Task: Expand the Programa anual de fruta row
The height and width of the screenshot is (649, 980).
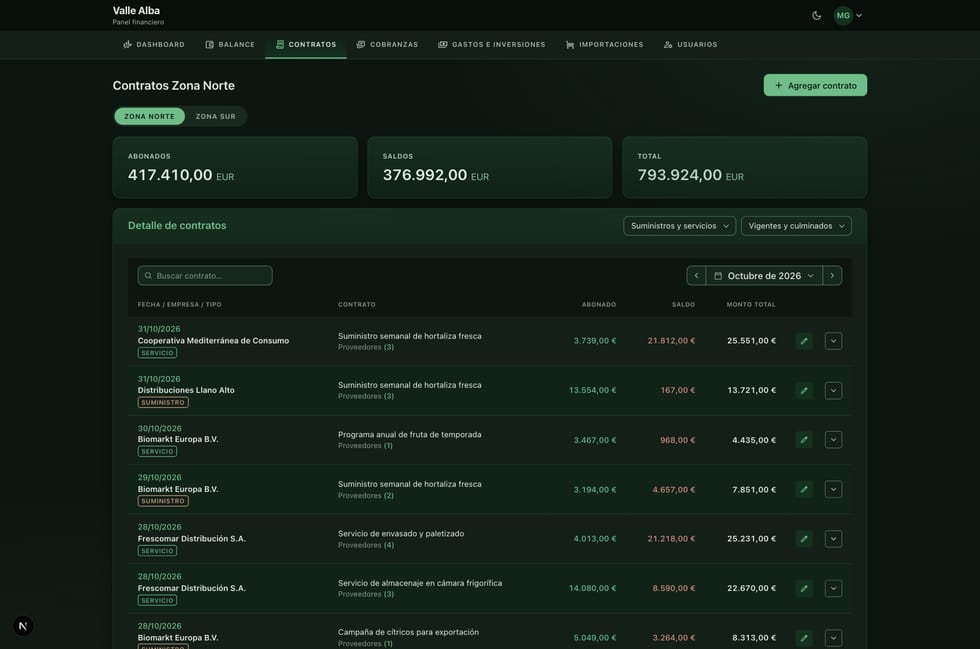Action: coord(833,440)
